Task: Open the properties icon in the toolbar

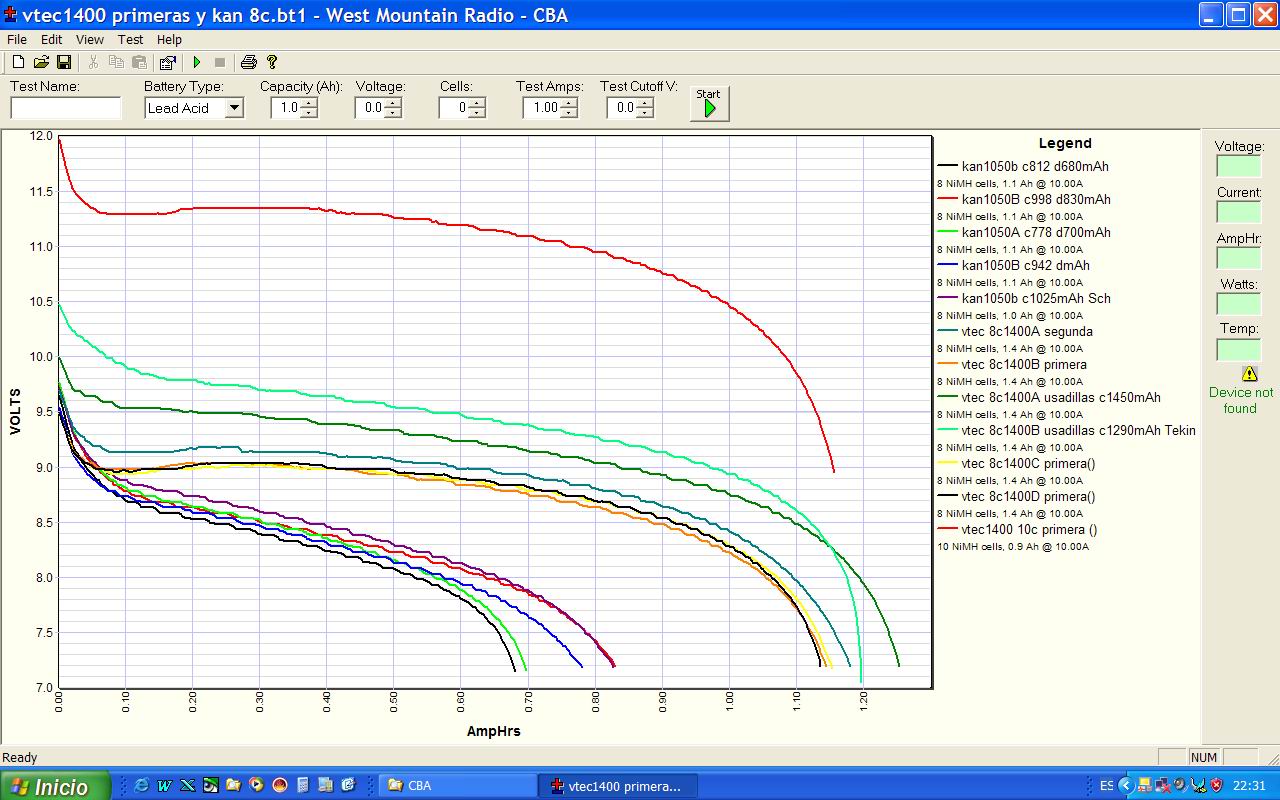Action: tap(167, 62)
